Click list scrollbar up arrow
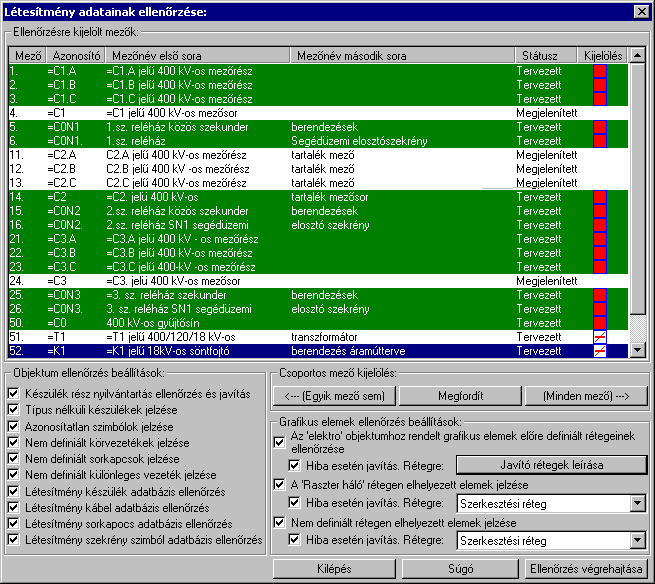Viewport: 655px width, 584px height. coord(637,55)
